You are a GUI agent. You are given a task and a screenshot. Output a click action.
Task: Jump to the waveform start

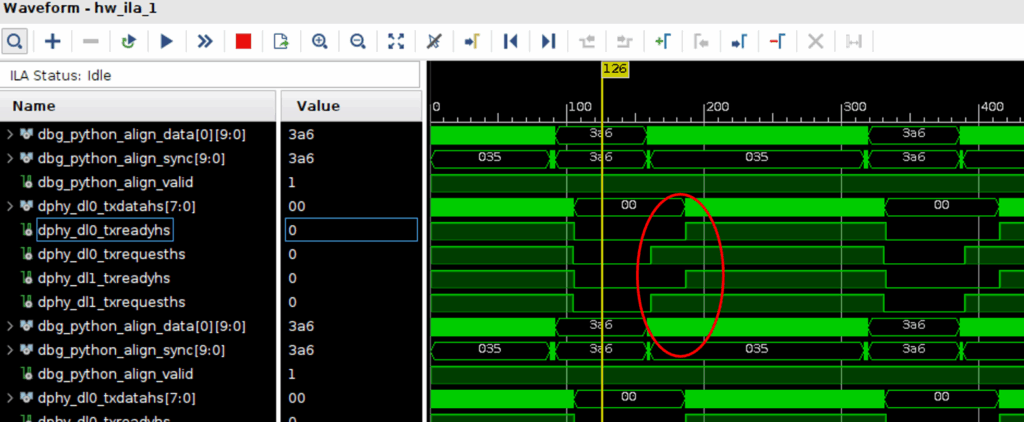point(510,42)
